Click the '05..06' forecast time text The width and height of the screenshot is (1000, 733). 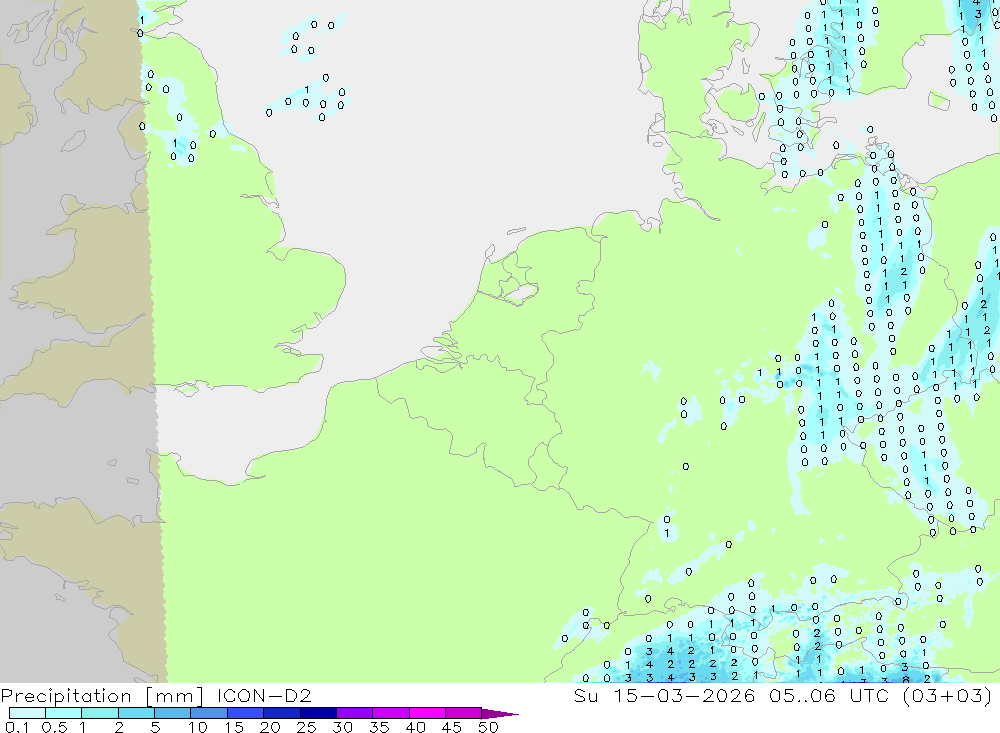coord(802,695)
